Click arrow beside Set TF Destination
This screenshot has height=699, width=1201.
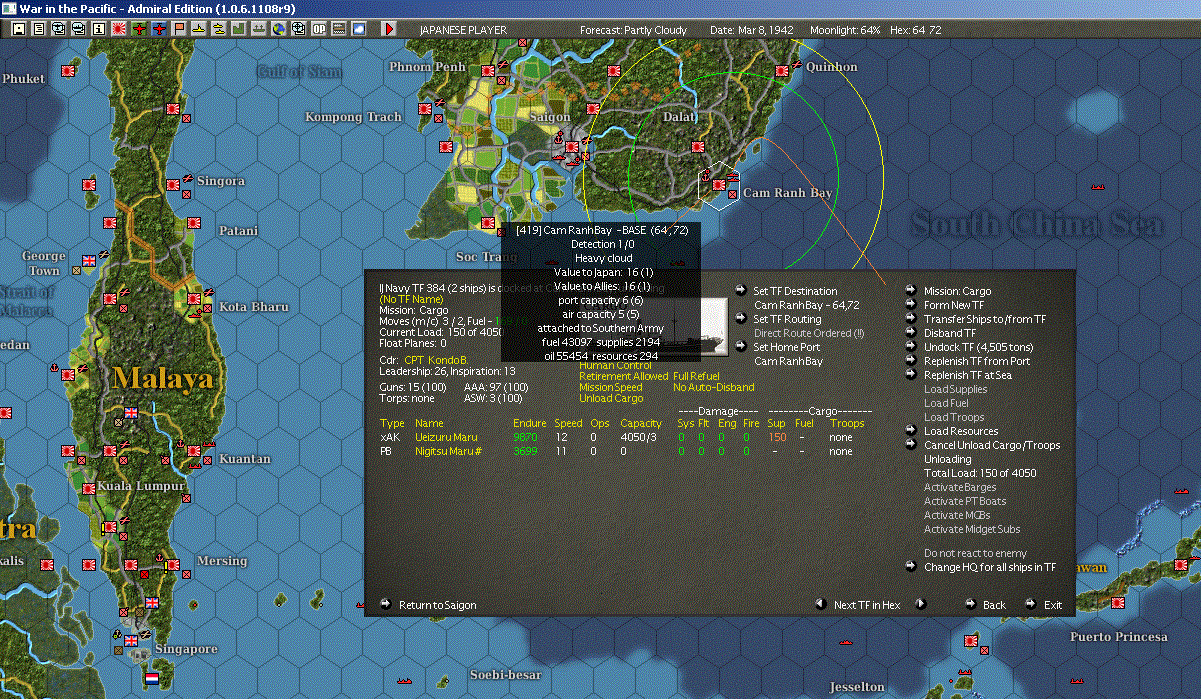740,291
